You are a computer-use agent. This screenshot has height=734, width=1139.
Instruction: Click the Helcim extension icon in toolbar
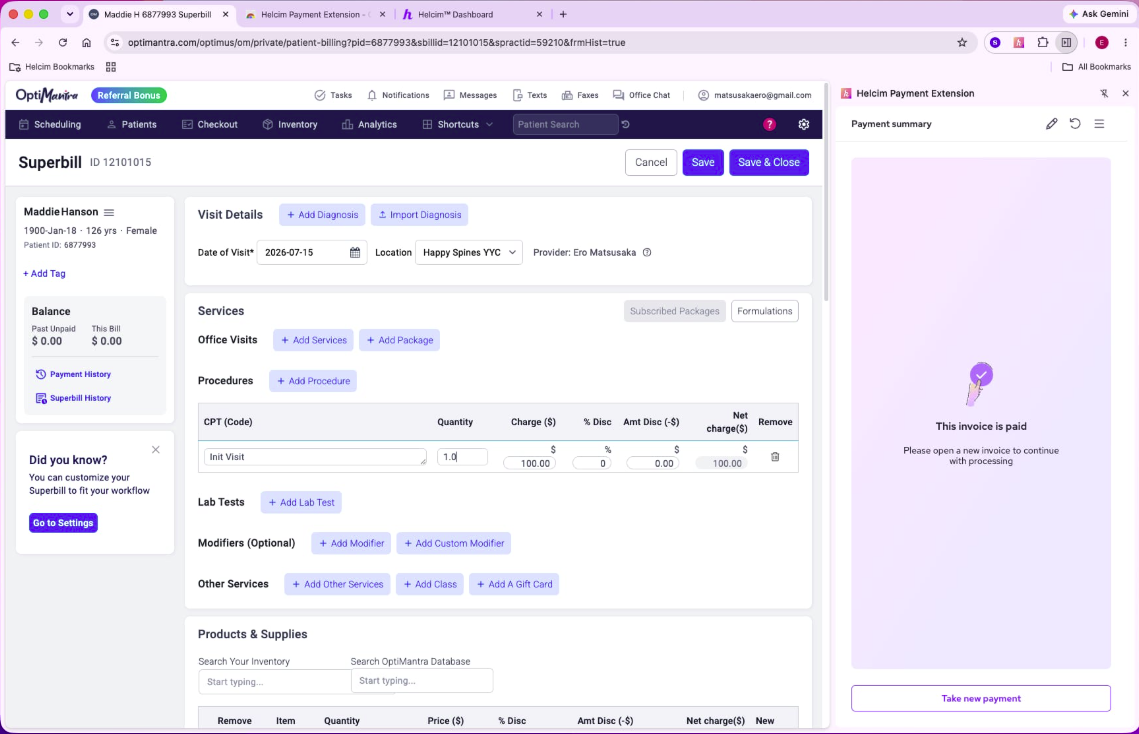1018,42
